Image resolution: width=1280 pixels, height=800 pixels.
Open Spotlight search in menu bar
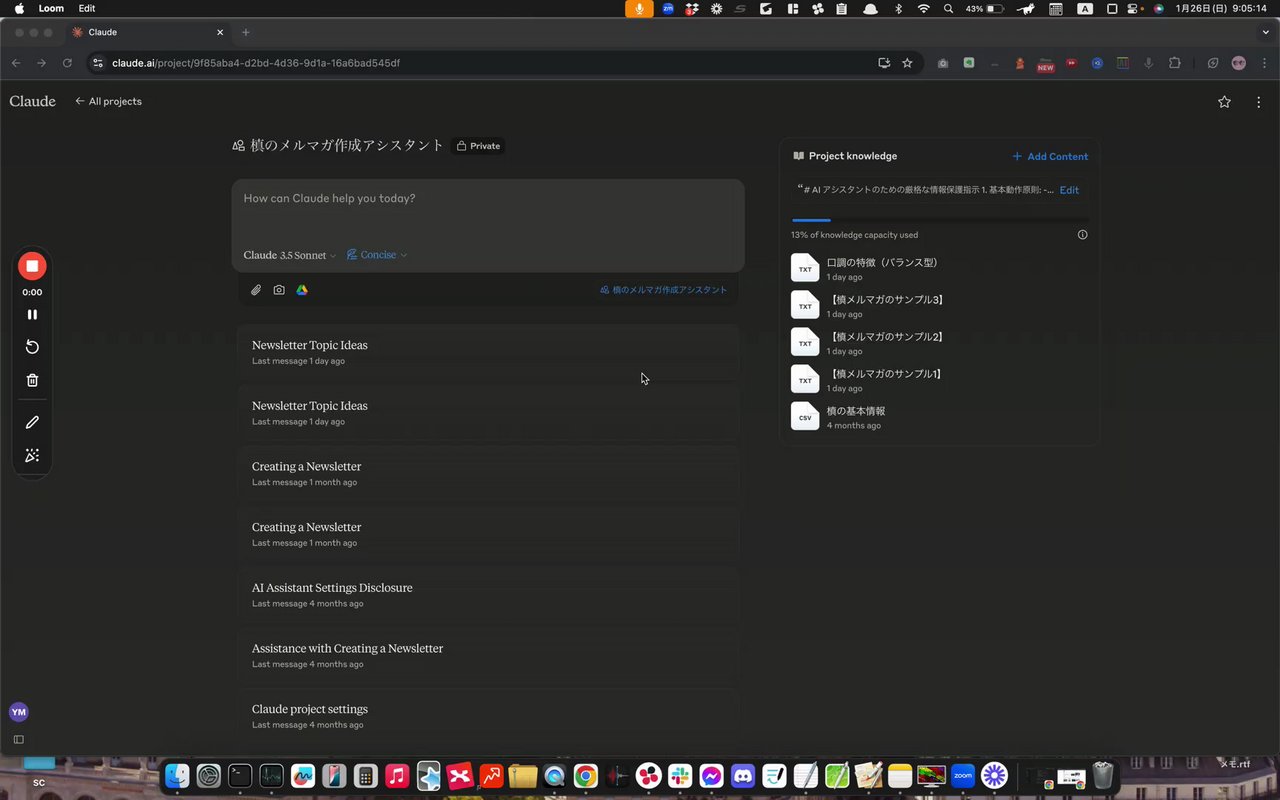948,8
